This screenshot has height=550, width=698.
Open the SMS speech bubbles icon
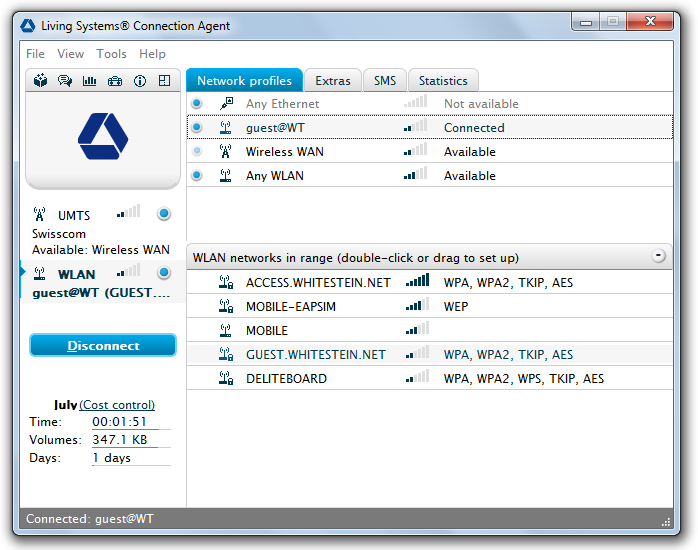pyautogui.click(x=65, y=81)
